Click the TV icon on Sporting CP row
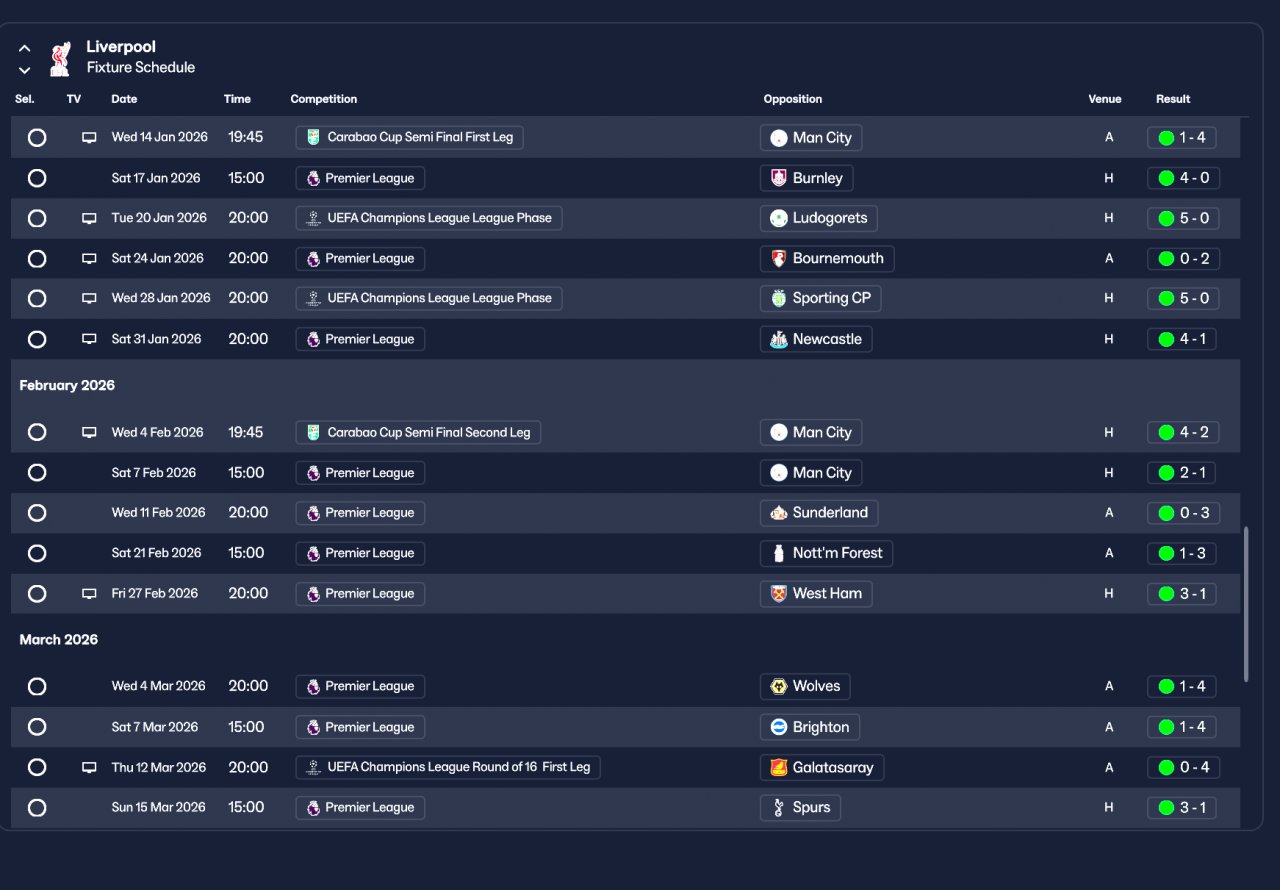 click(x=89, y=298)
